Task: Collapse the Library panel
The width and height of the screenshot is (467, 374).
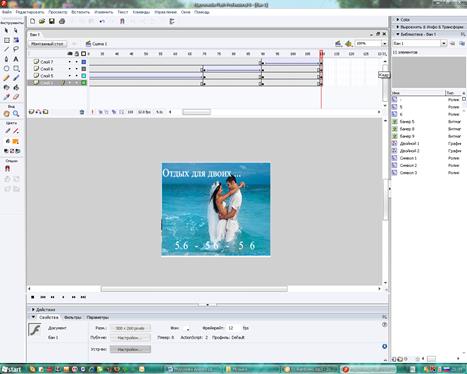Action: pos(398,34)
